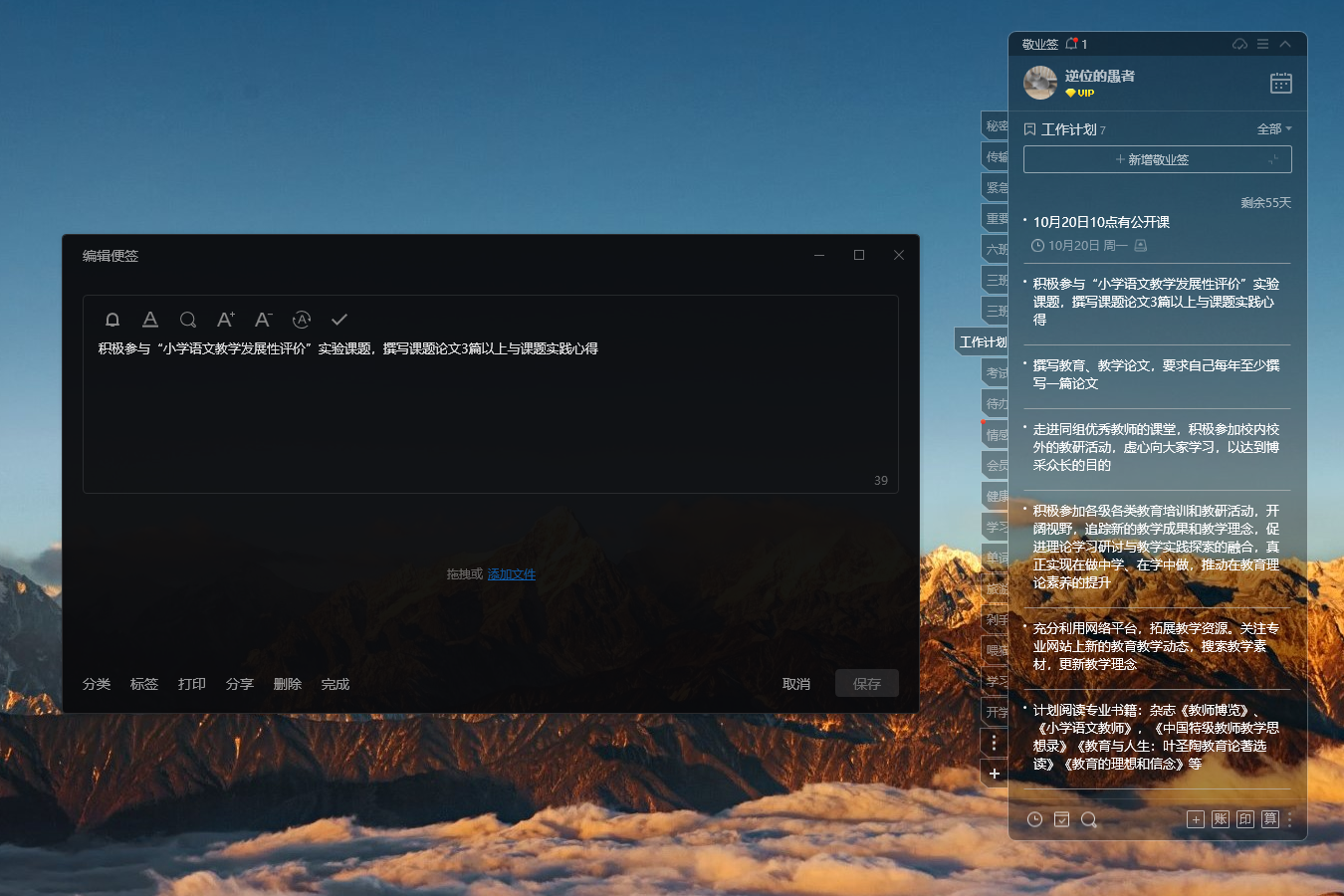1344x896 pixels.
Task: Open the 账 accounting tool icon
Action: click(x=1221, y=819)
